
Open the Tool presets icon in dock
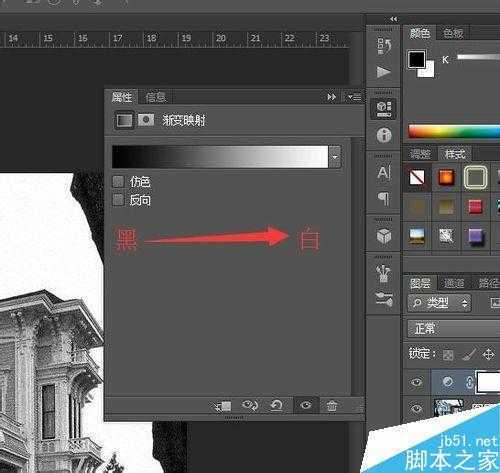tap(384, 299)
